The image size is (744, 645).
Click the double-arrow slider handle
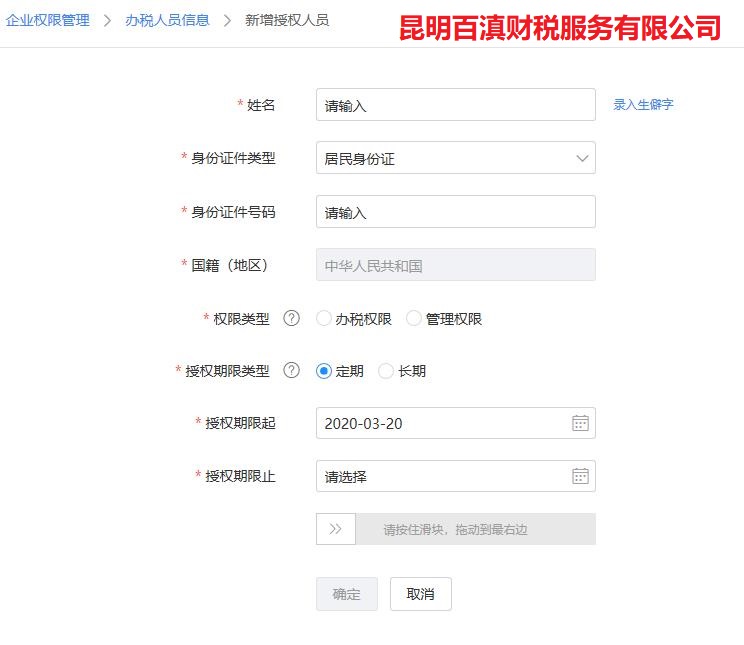[x=336, y=529]
